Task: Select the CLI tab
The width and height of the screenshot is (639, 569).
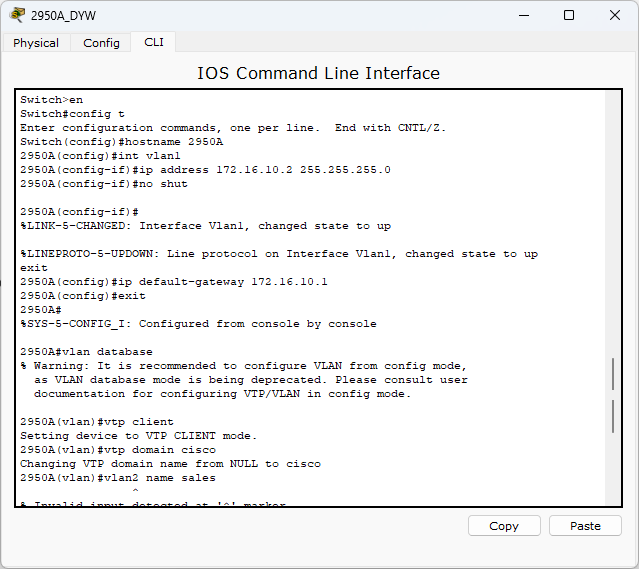Action: click(154, 42)
